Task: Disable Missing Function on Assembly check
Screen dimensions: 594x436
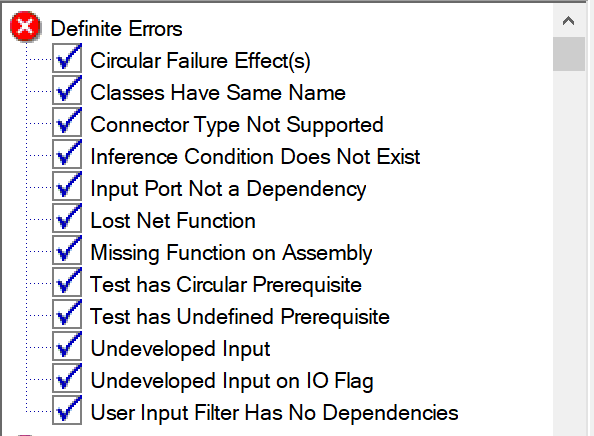Action: coord(67,250)
